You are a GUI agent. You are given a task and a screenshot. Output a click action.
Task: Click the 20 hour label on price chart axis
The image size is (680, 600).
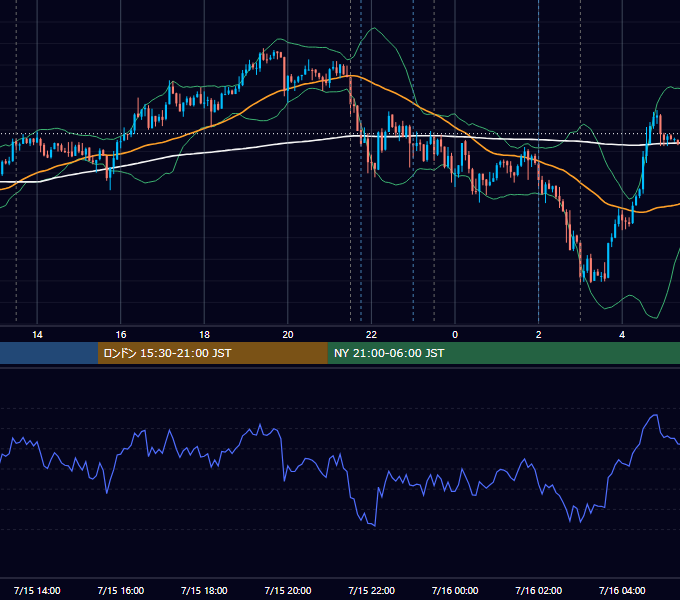[288, 335]
